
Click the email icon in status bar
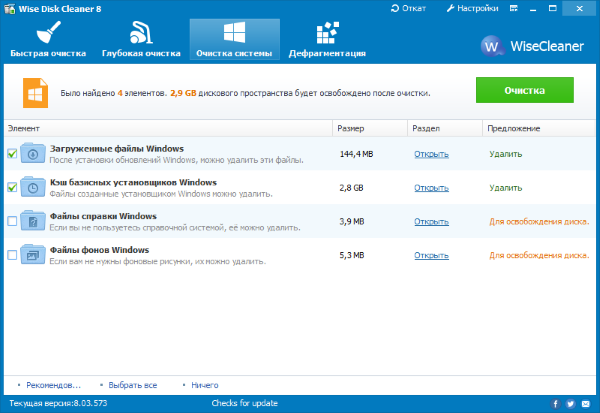pyautogui.click(x=586, y=404)
